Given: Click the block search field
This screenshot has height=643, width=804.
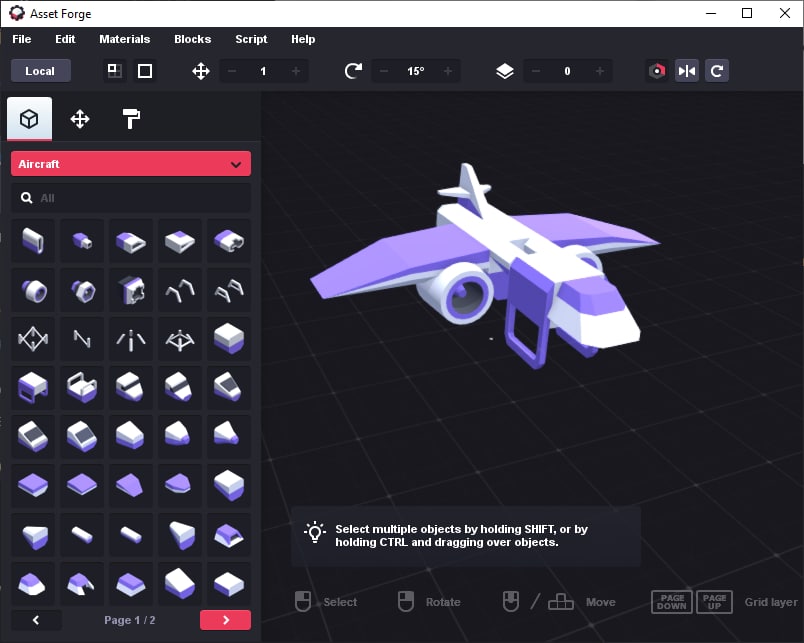Looking at the screenshot, I should (131, 198).
